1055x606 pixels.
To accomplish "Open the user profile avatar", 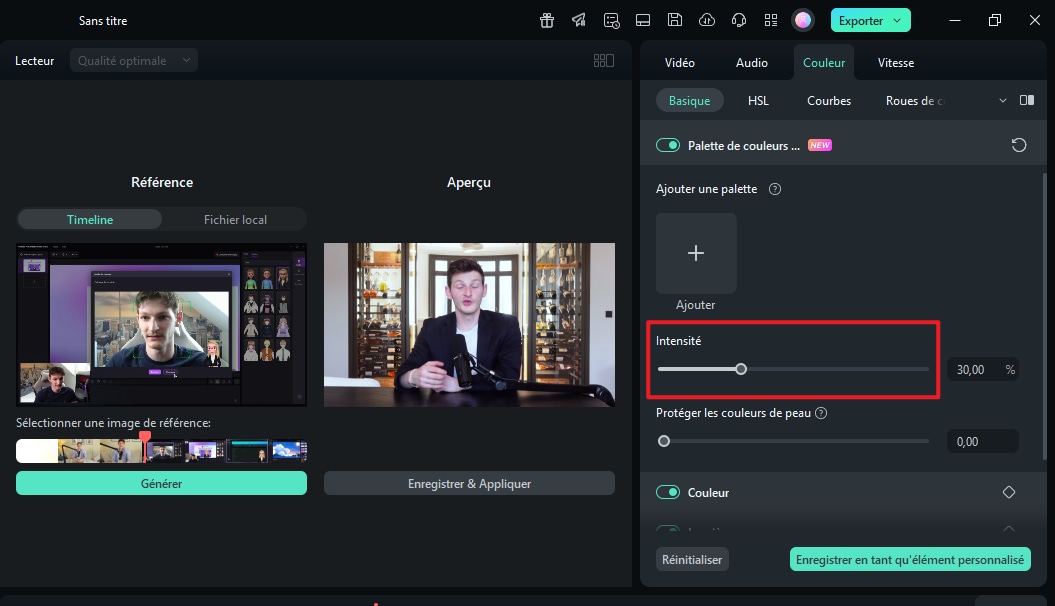I will 803,20.
